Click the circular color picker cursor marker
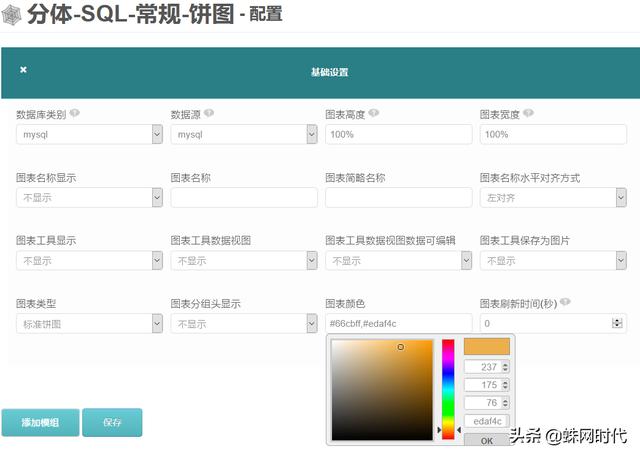Viewport: 640px width, 457px height. pyautogui.click(x=401, y=347)
